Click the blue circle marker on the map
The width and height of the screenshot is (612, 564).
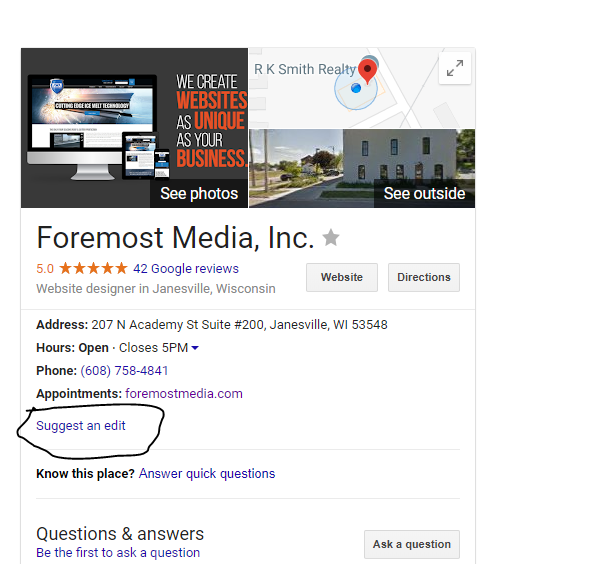pyautogui.click(x=354, y=89)
